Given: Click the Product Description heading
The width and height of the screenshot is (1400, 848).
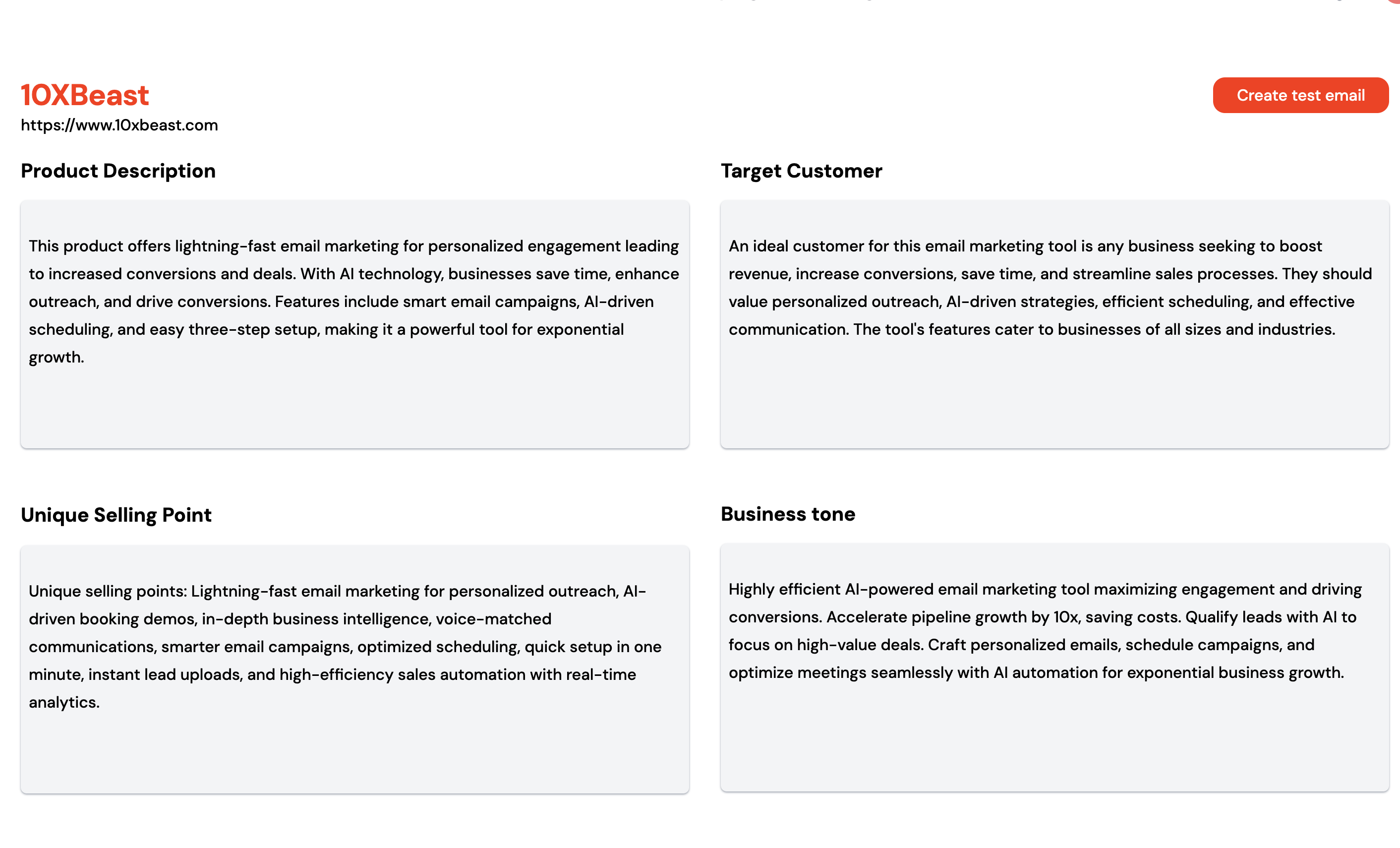Looking at the screenshot, I should click(x=118, y=171).
